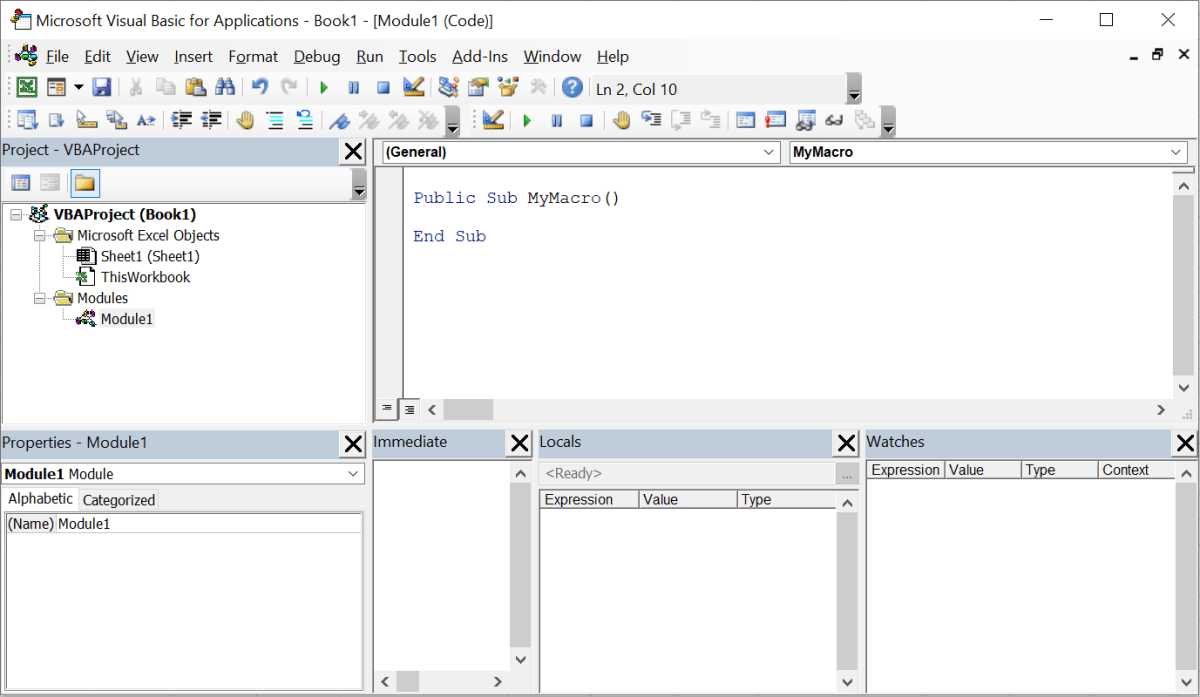This screenshot has width=1200, height=697.
Task: Click the ellipsis button in the Locals window
Action: click(x=846, y=473)
